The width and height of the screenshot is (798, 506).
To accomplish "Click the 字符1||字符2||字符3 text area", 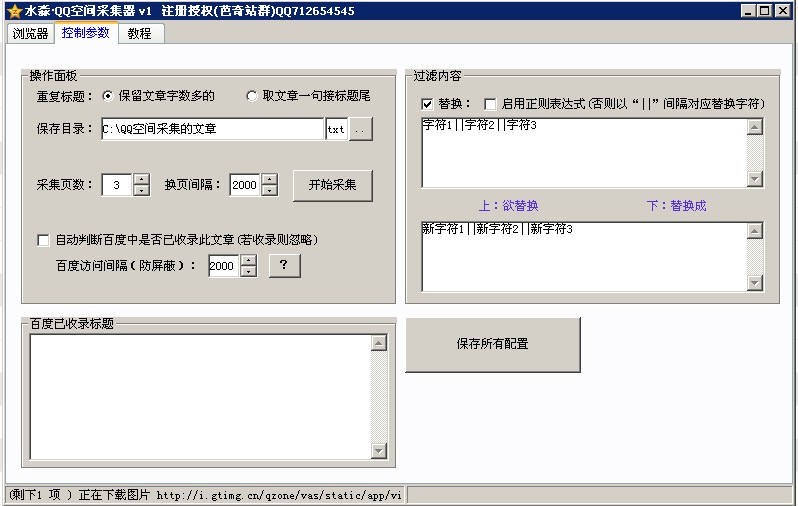I will (584, 153).
